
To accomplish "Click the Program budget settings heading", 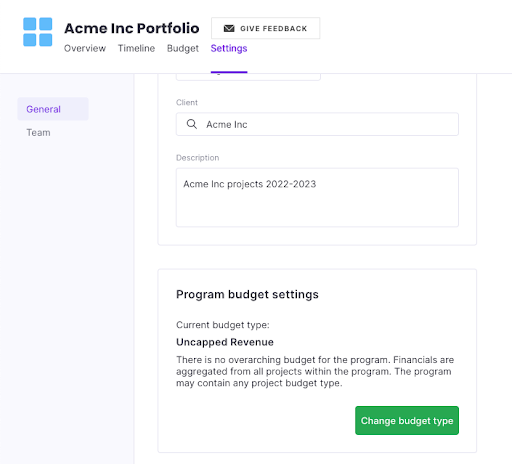I will click(247, 294).
